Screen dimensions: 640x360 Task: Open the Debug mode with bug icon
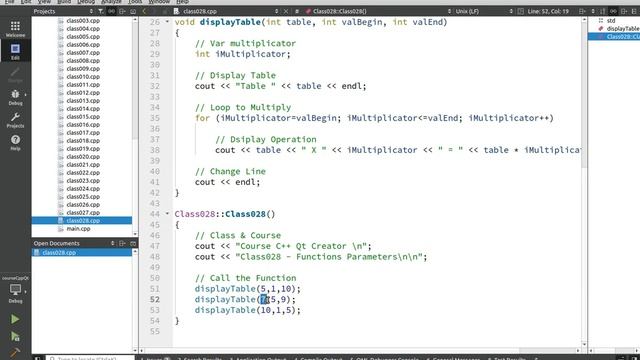[x=15, y=97]
